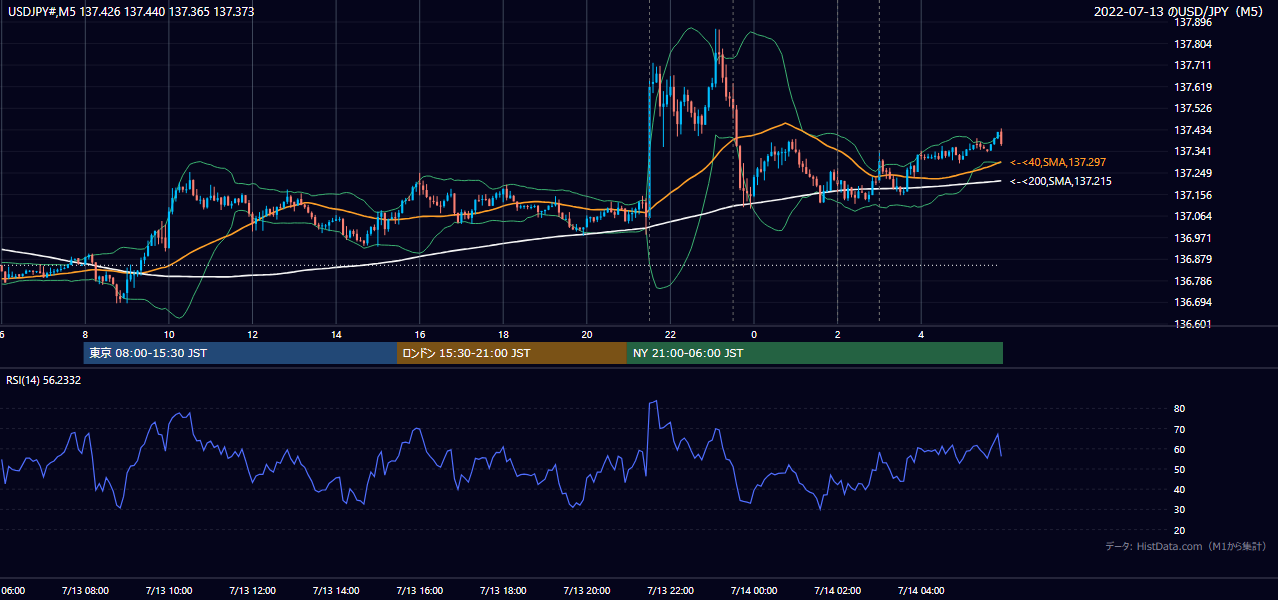Click hour tick 12 under the price chart
Image resolution: width=1278 pixels, height=600 pixels.
[252, 334]
